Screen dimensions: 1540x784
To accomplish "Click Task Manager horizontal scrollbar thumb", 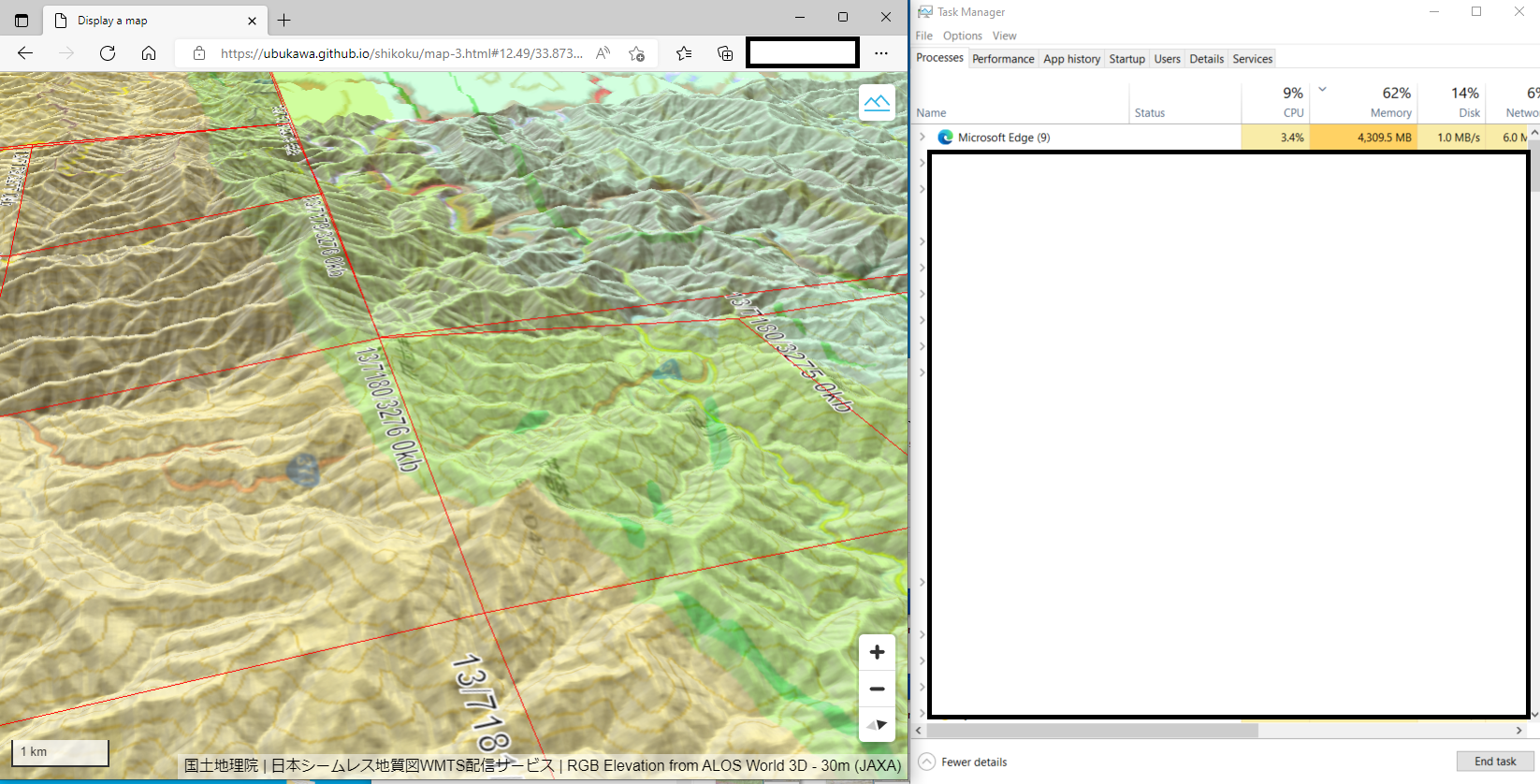I will (1092, 730).
